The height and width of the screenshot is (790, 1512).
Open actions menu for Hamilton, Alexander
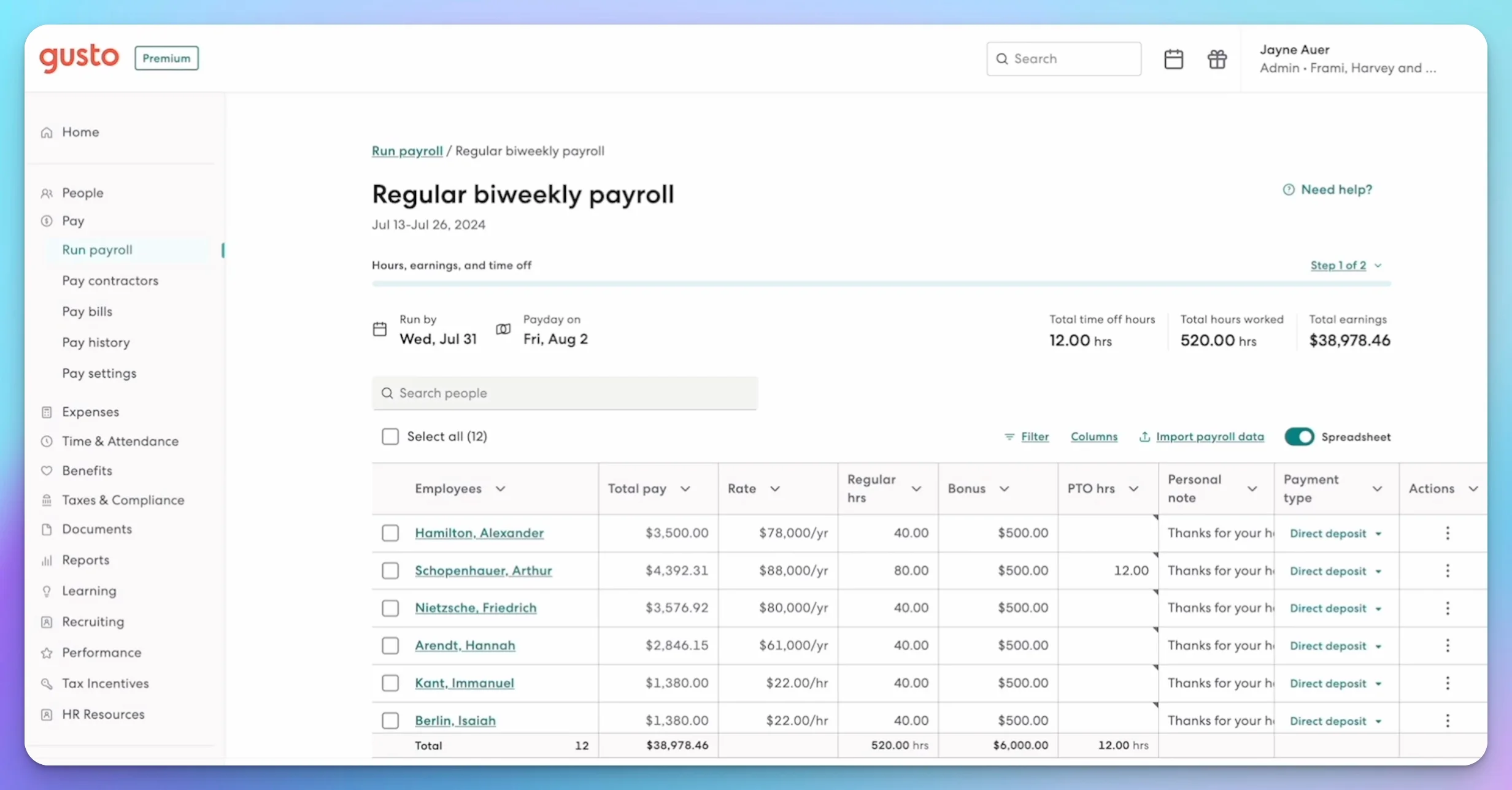[1447, 533]
